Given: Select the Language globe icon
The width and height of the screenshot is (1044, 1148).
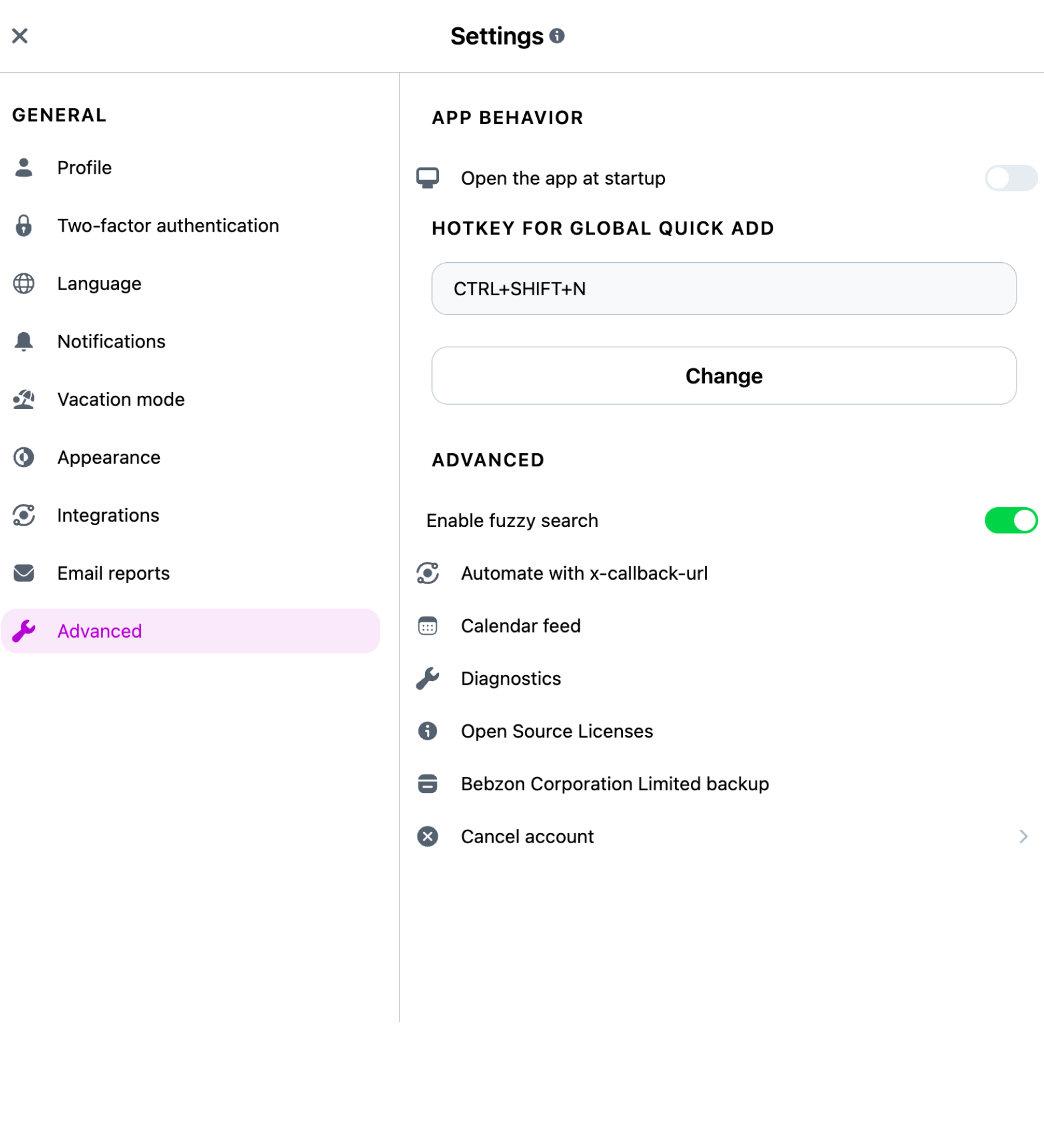Looking at the screenshot, I should [x=24, y=283].
